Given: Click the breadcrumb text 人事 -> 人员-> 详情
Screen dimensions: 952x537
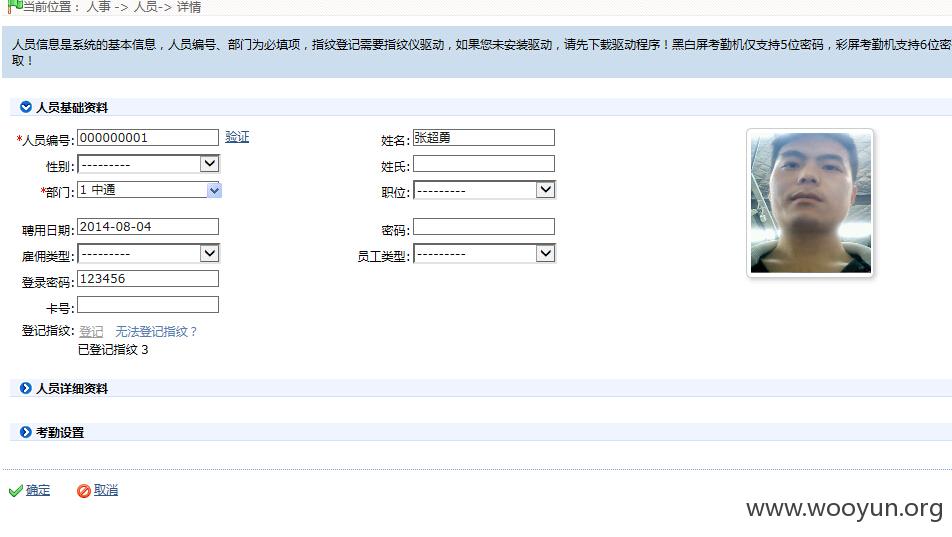Looking at the screenshot, I should click(x=143, y=7).
